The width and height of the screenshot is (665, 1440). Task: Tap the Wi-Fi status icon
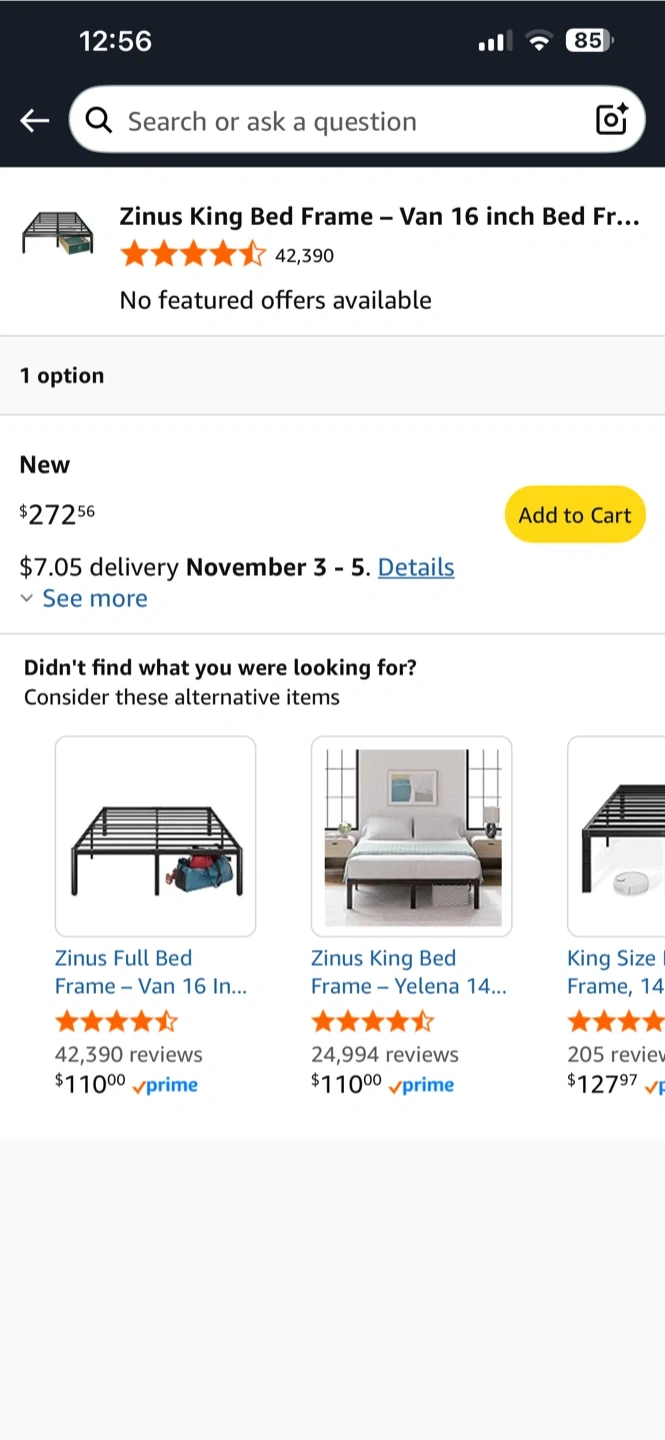(x=540, y=41)
